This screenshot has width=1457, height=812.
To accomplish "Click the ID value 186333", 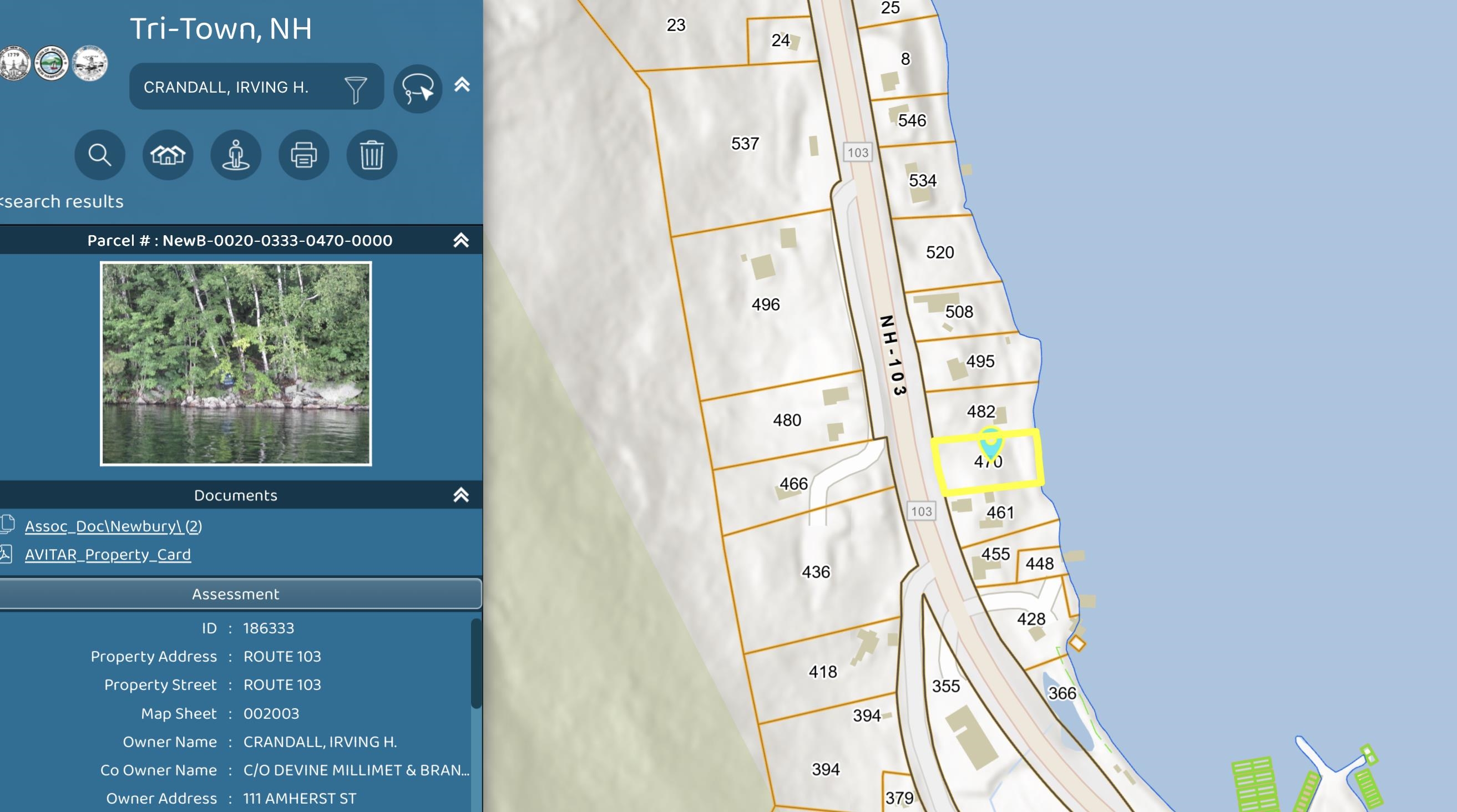I will coord(268,628).
